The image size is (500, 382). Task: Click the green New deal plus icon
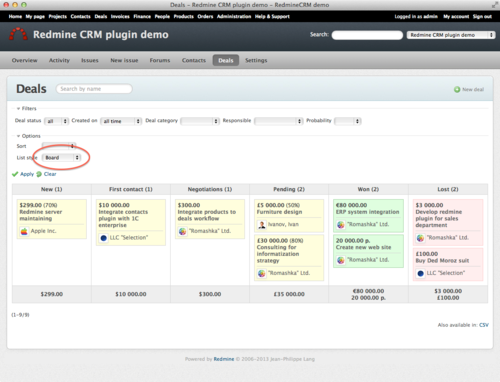457,89
